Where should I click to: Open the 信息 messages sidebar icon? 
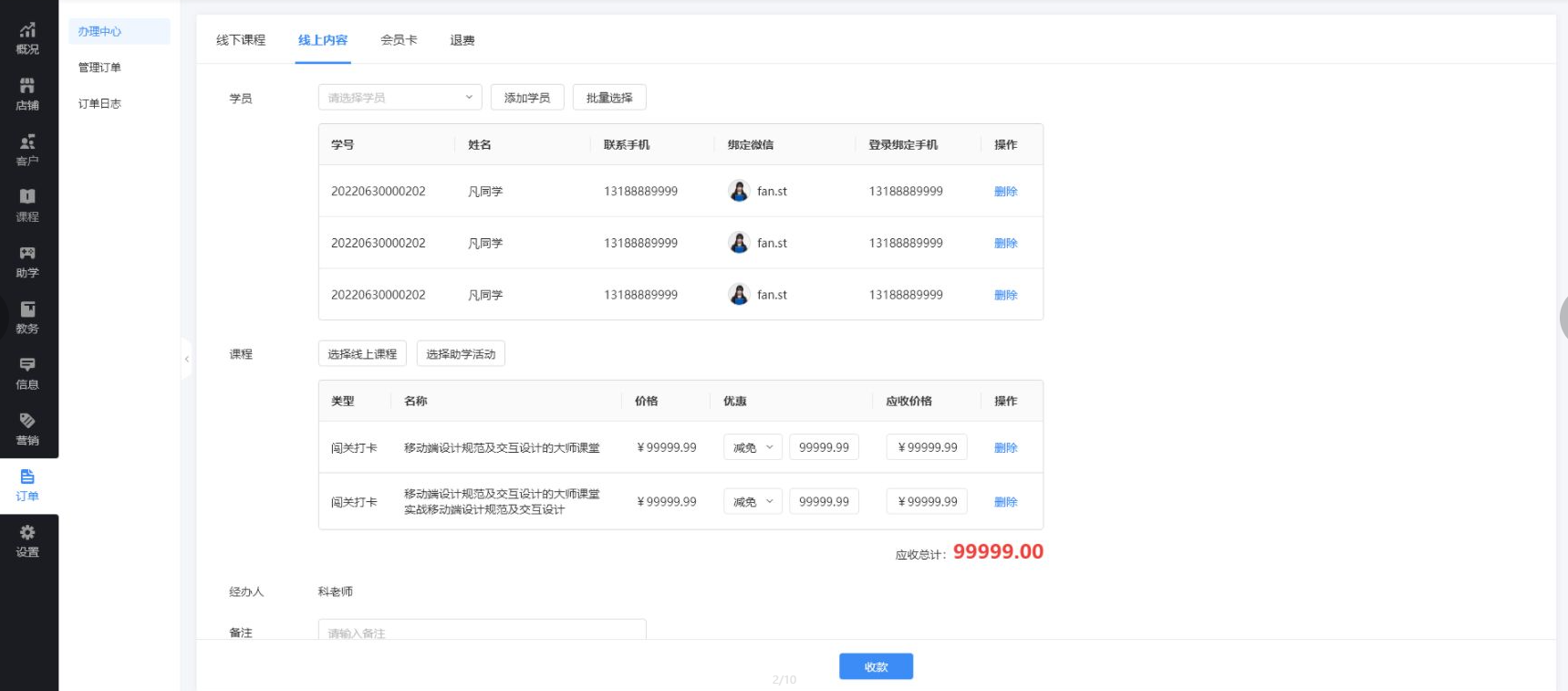pyautogui.click(x=27, y=373)
